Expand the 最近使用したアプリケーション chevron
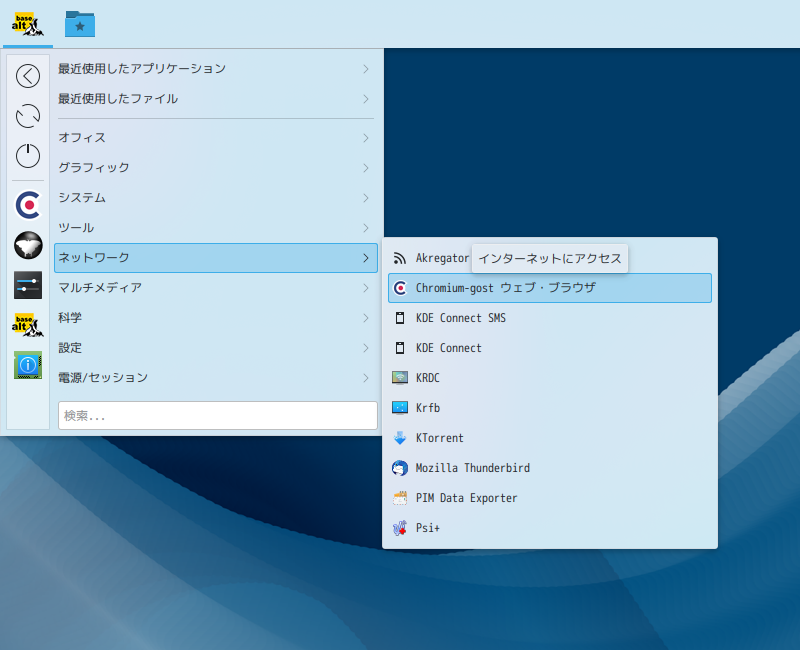The width and height of the screenshot is (800, 650). click(366, 69)
